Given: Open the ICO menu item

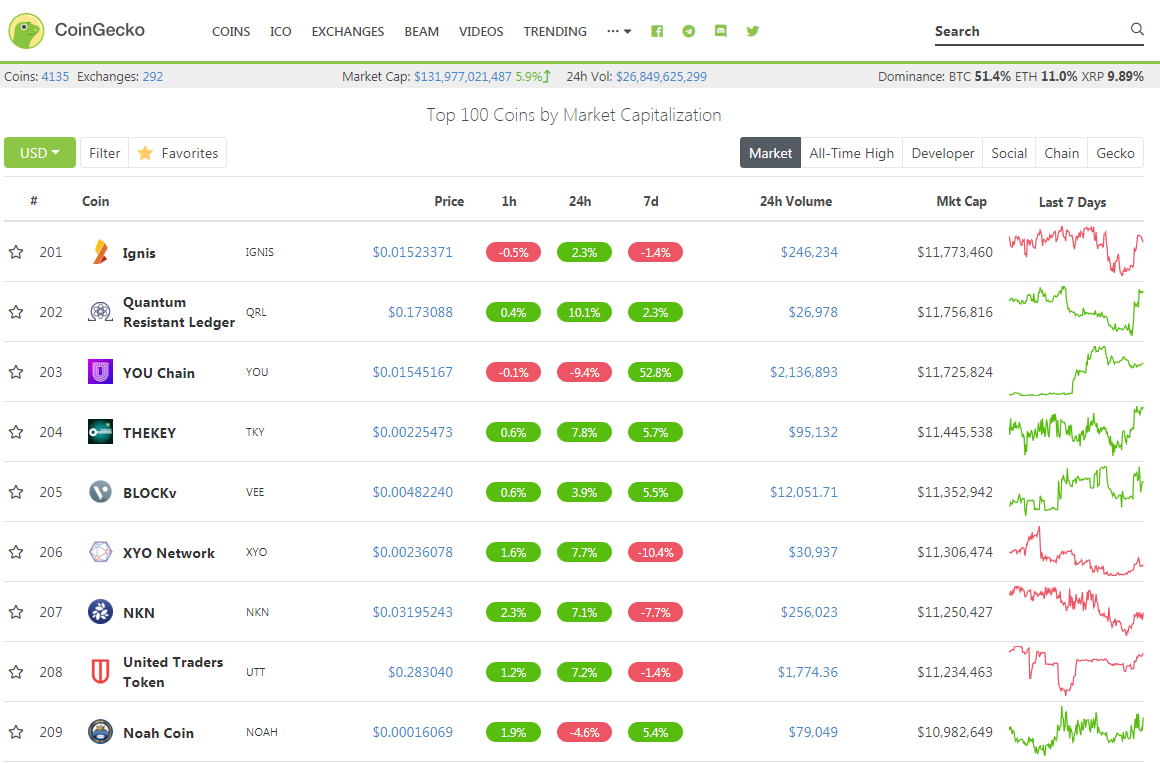Looking at the screenshot, I should click(280, 31).
